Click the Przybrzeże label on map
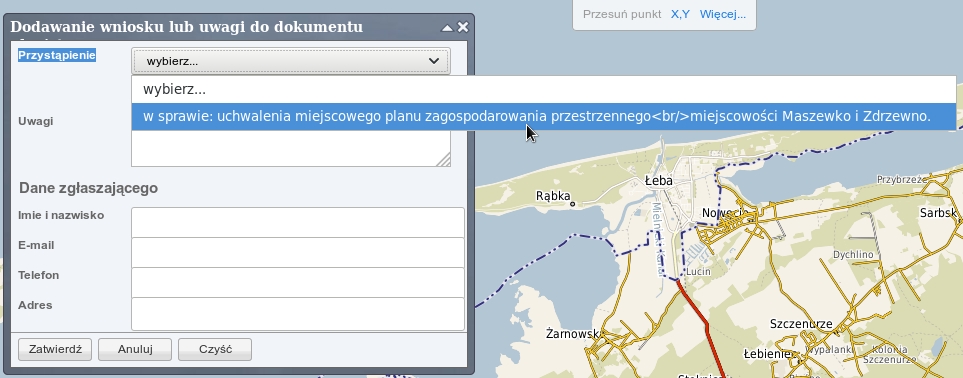The width and height of the screenshot is (963, 378). (x=902, y=179)
